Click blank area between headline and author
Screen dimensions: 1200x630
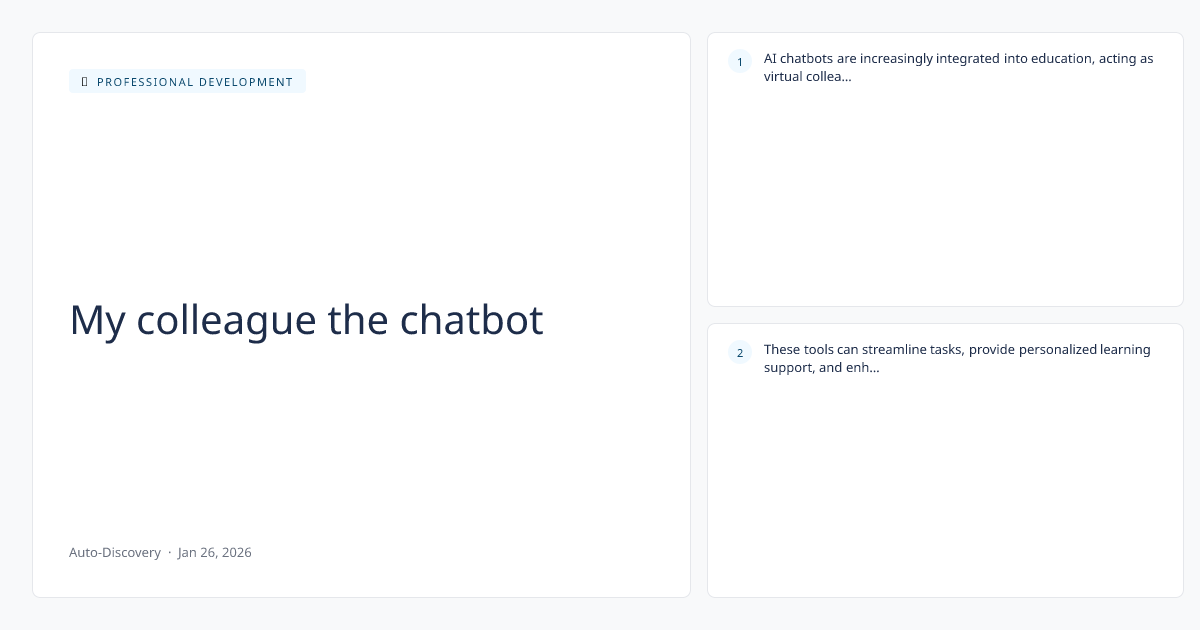click(x=360, y=440)
